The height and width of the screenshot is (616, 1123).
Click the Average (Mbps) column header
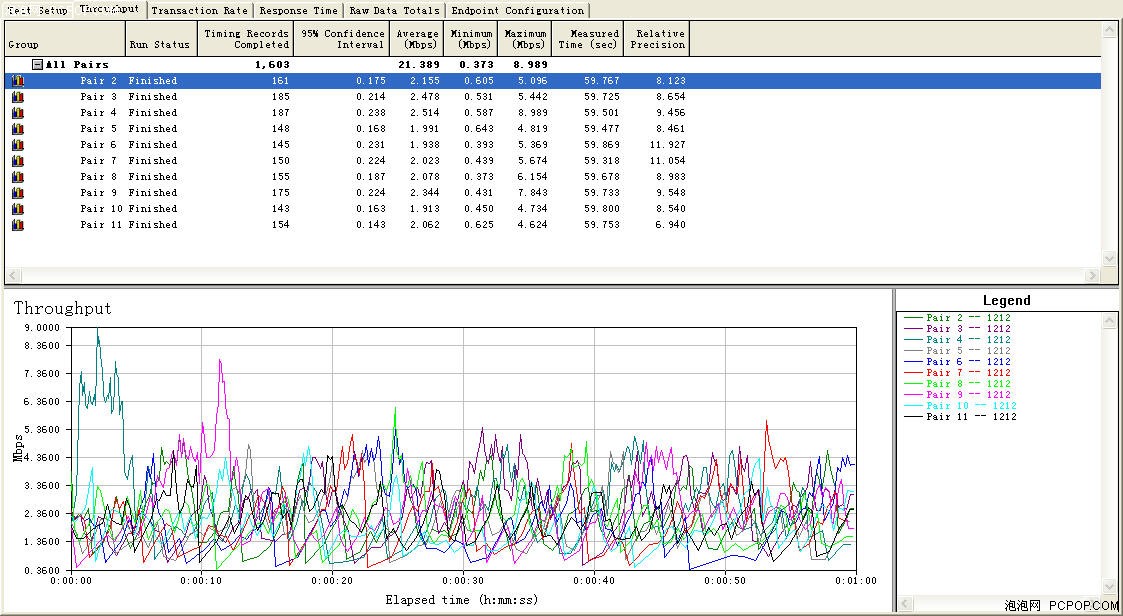click(417, 39)
